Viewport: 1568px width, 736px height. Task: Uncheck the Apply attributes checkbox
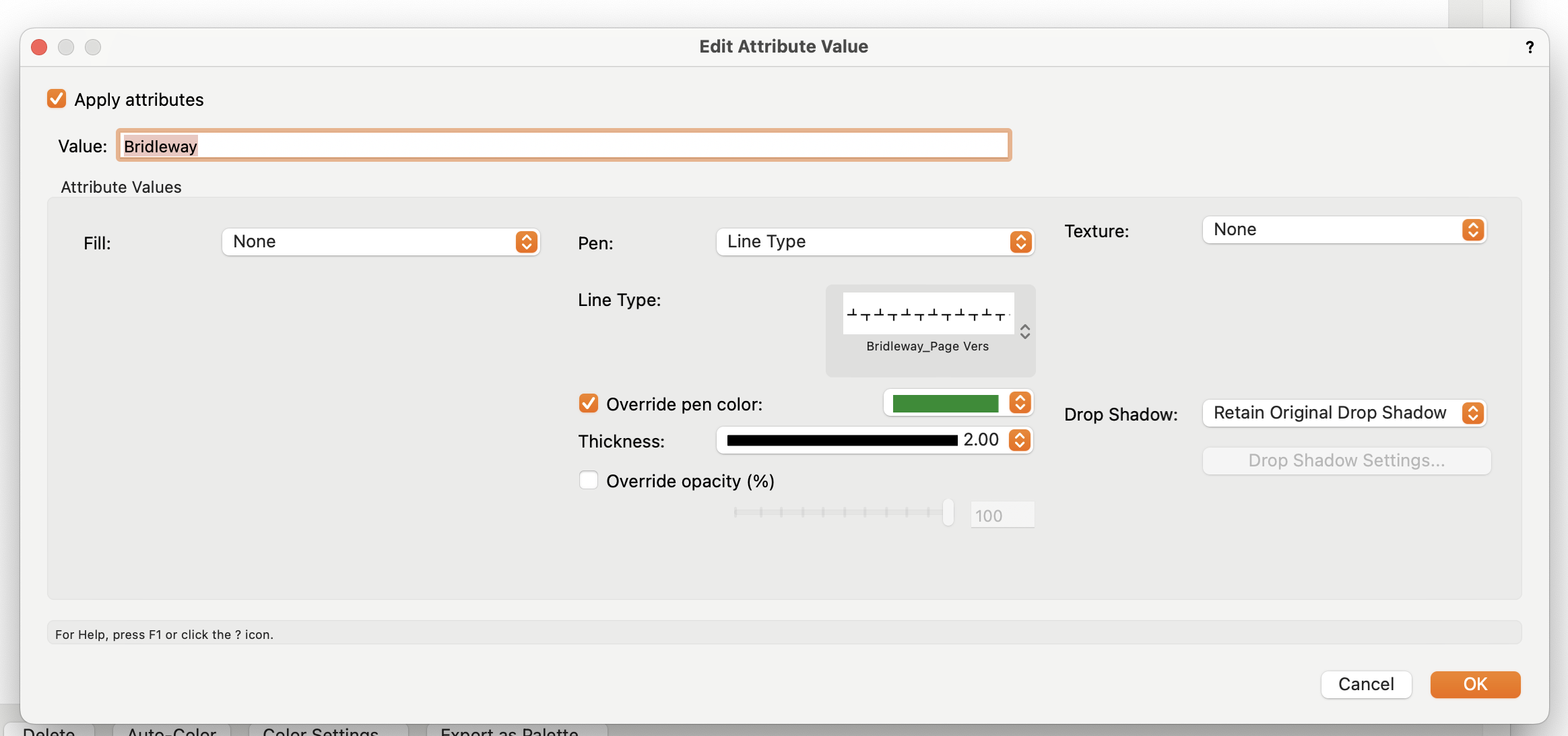click(56, 98)
